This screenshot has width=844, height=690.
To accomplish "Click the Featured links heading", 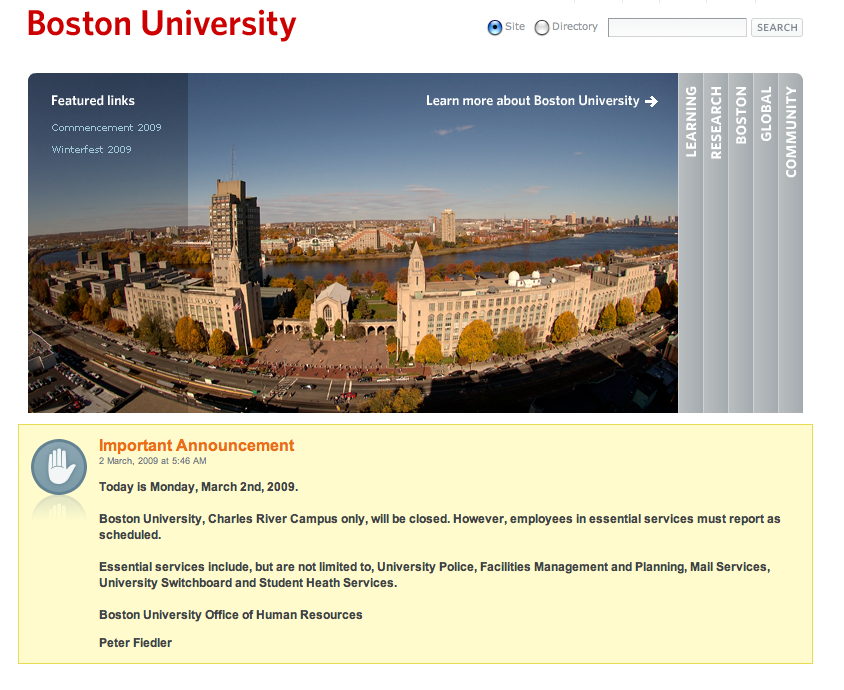I will (x=93, y=101).
